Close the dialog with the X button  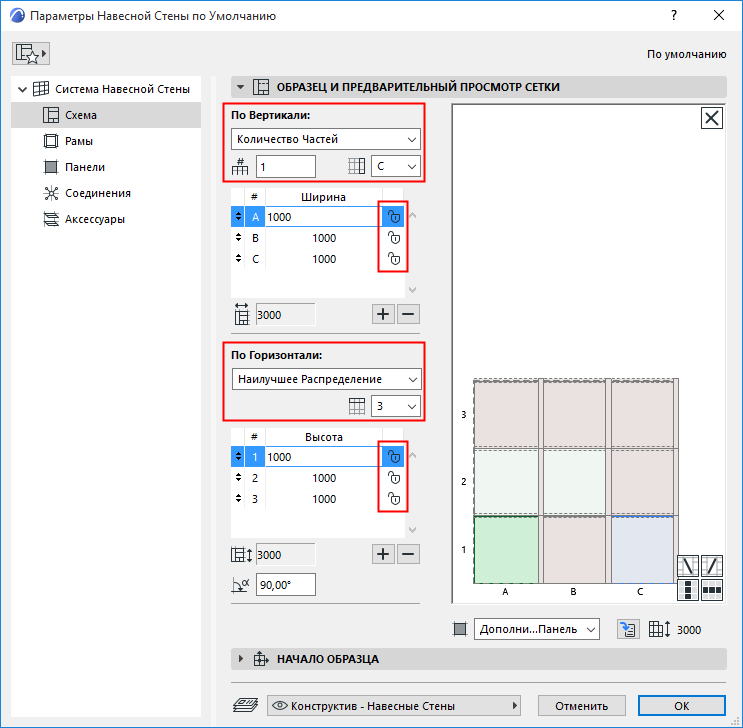click(719, 16)
